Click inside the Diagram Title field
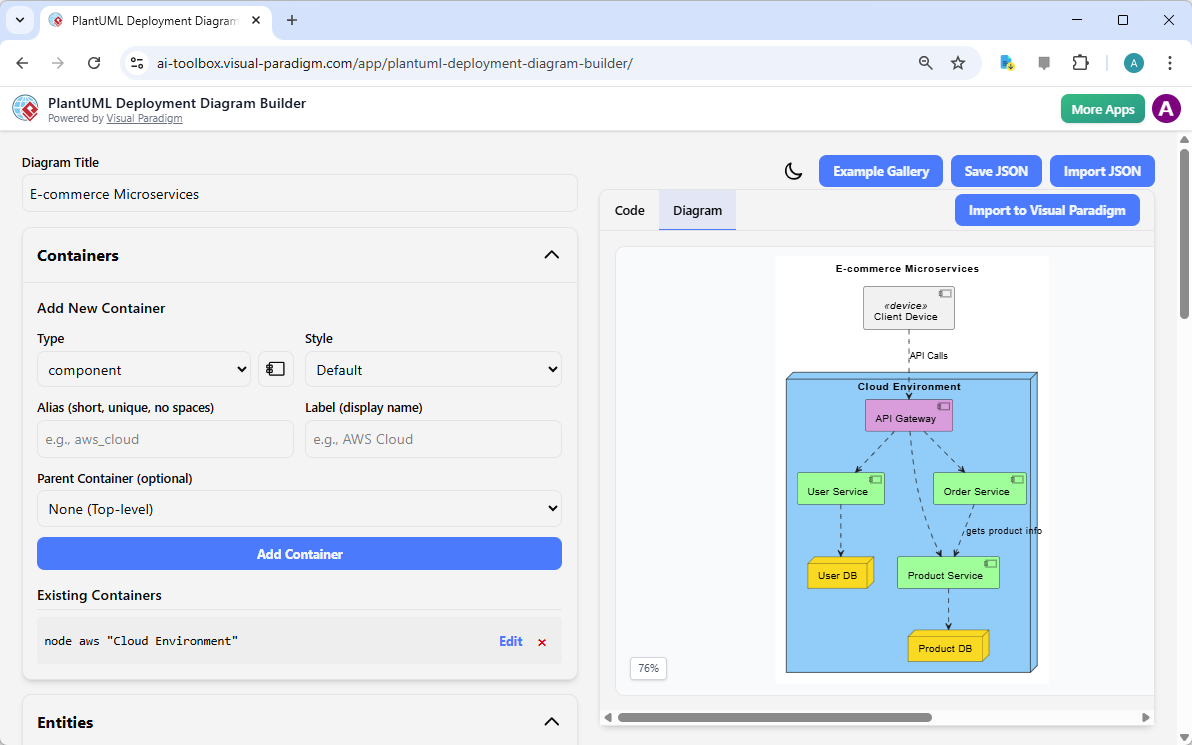The width and height of the screenshot is (1192, 745). (299, 193)
